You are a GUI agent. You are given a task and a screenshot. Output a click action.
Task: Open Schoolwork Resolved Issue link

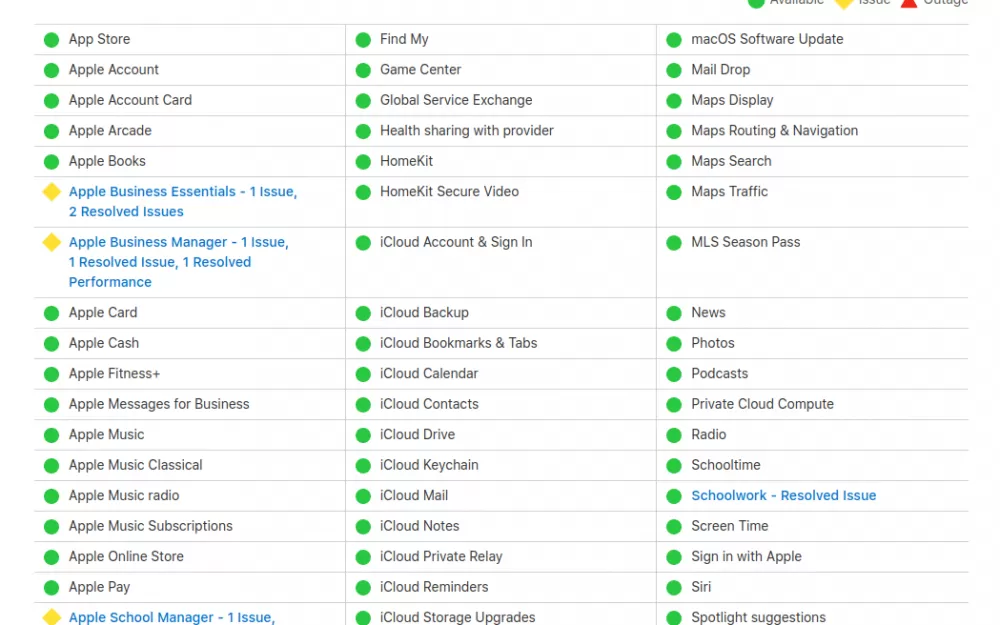(x=784, y=496)
